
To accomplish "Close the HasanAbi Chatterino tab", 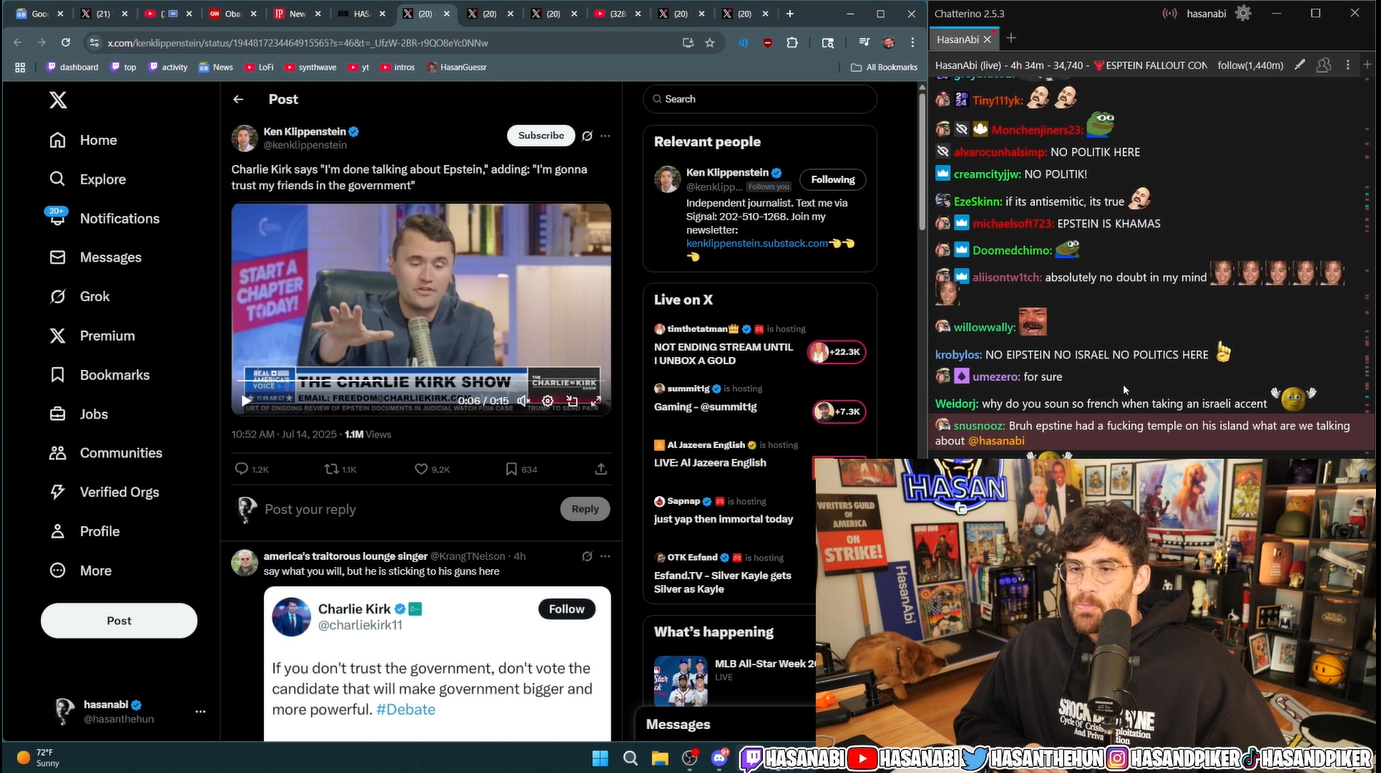I will tap(987, 39).
